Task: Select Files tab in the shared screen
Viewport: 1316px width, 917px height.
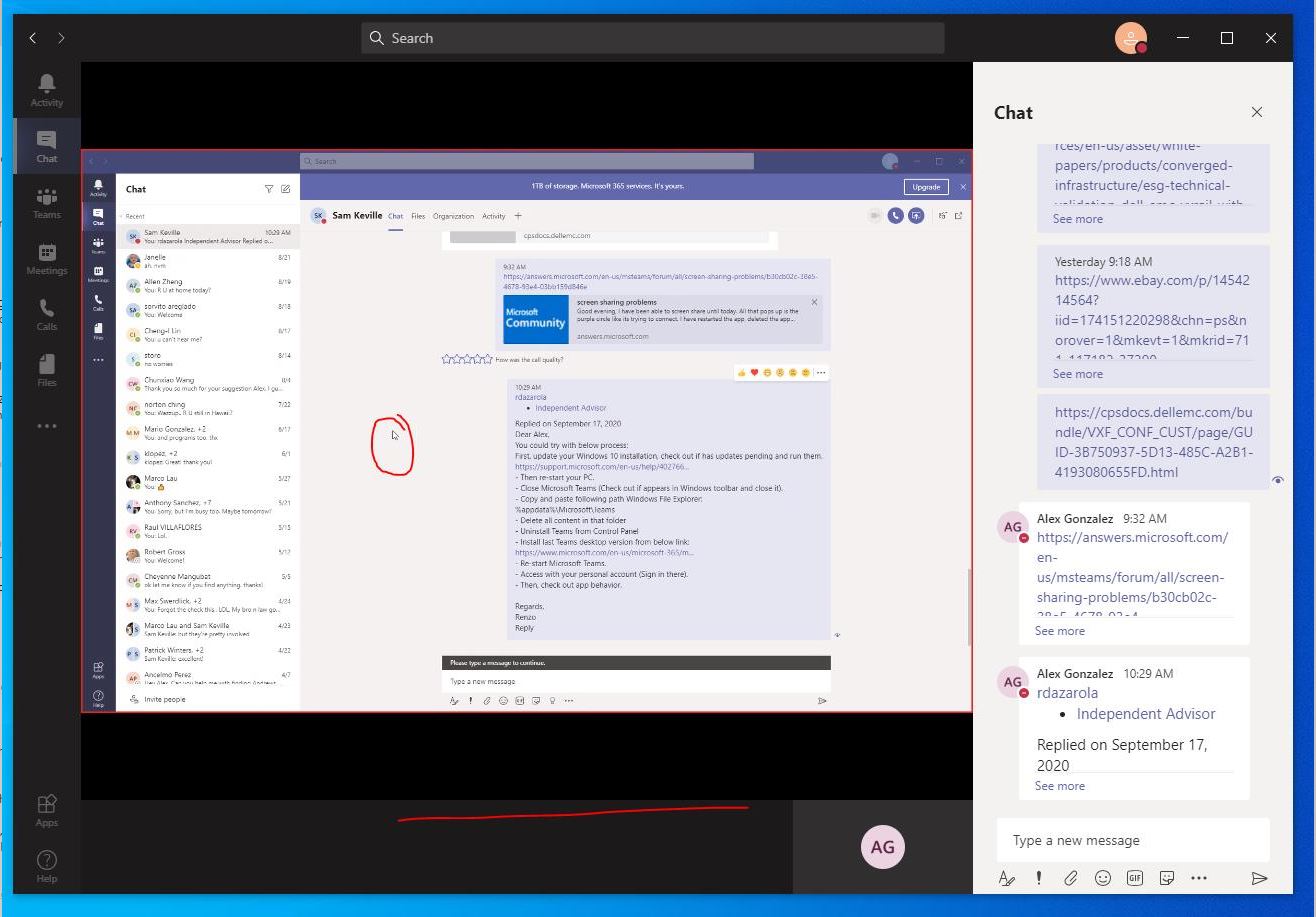Action: tap(418, 216)
